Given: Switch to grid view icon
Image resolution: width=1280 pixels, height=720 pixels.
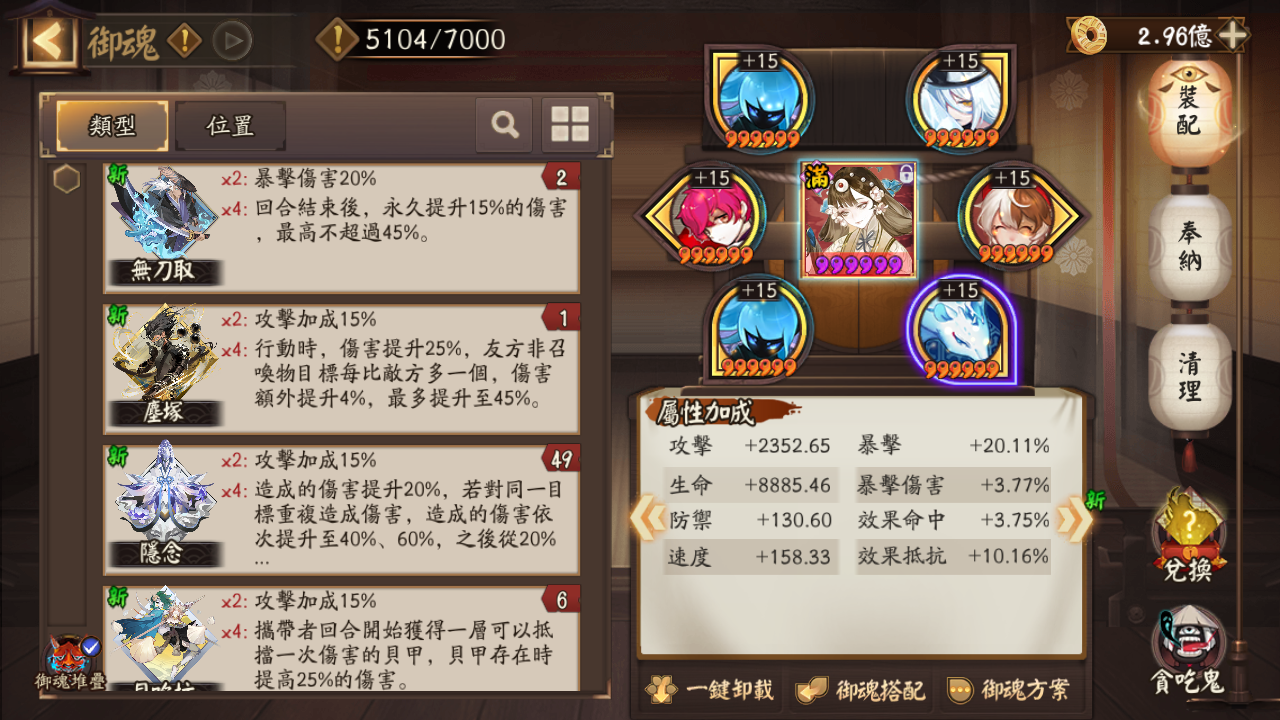Looking at the screenshot, I should pyautogui.click(x=570, y=125).
